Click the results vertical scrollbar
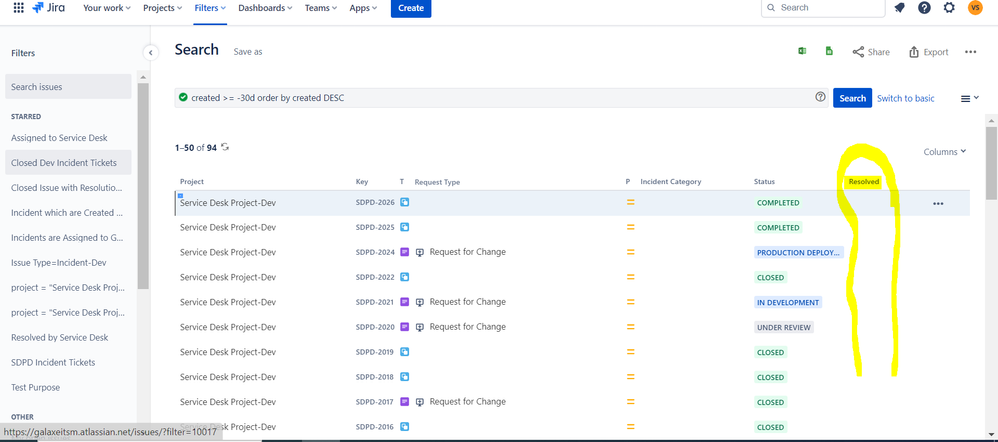The height and width of the screenshot is (442, 998). 991,162
